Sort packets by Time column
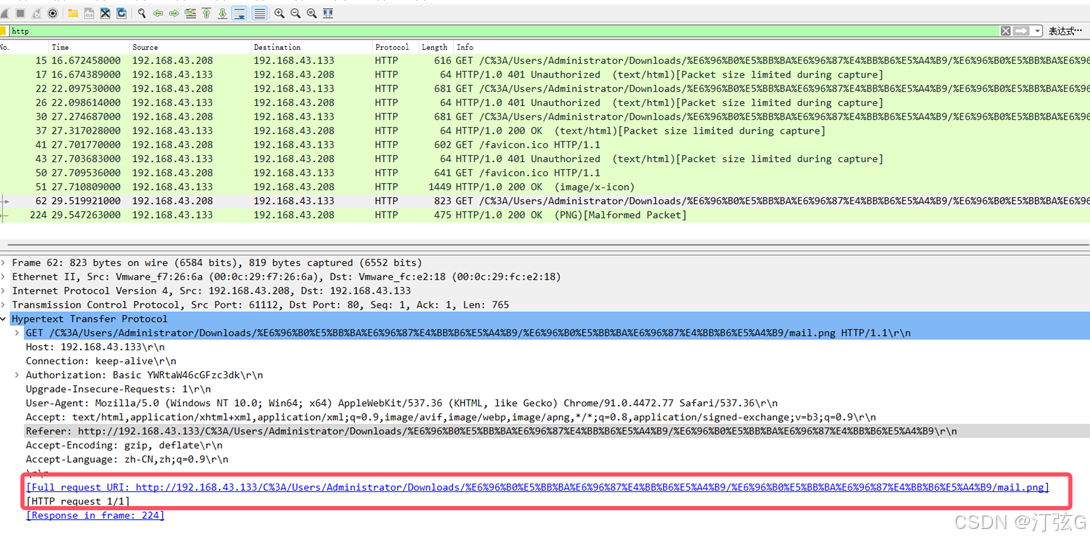 [90, 47]
